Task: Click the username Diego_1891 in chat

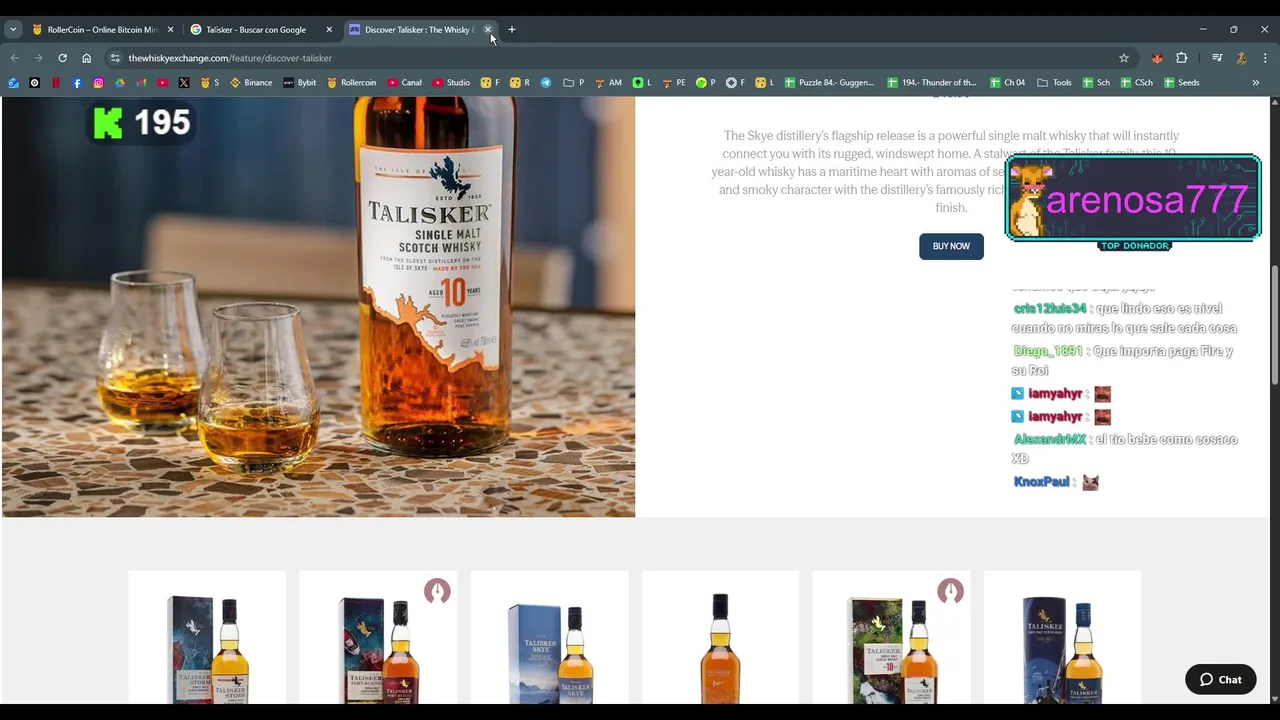Action: pyautogui.click(x=1048, y=352)
